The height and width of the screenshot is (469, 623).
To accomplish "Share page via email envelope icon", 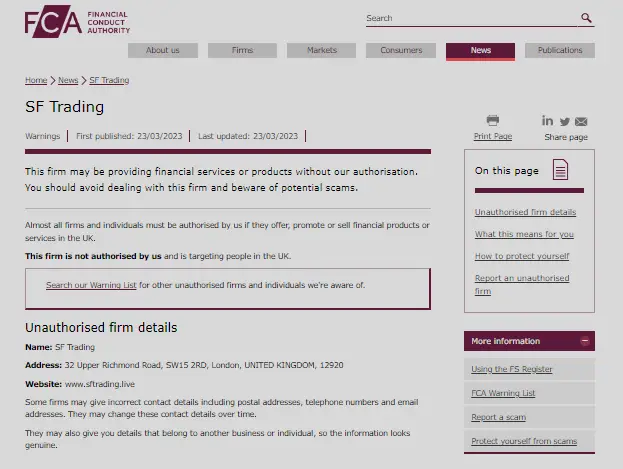I will pyautogui.click(x=581, y=122).
